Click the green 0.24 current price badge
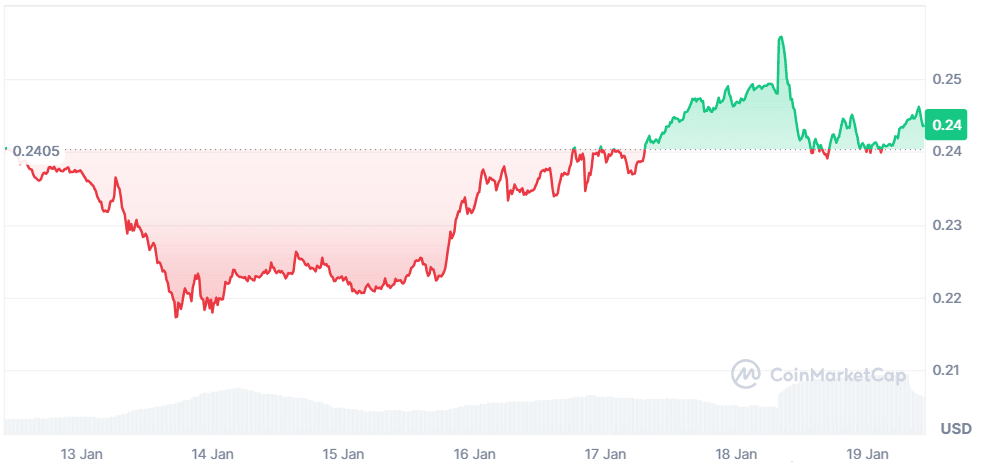The image size is (981, 462). pyautogui.click(x=946, y=125)
